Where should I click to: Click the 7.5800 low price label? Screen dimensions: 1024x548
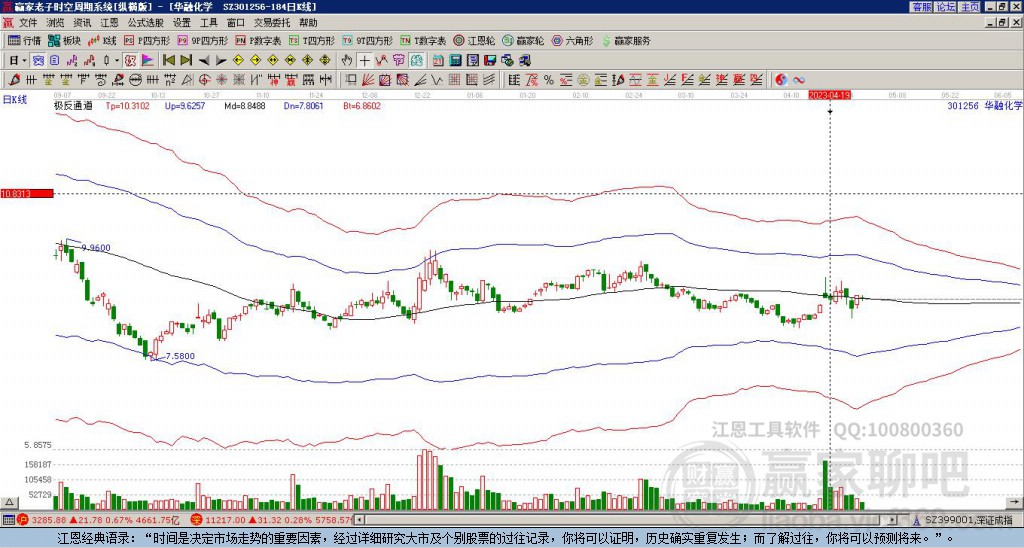pos(180,356)
